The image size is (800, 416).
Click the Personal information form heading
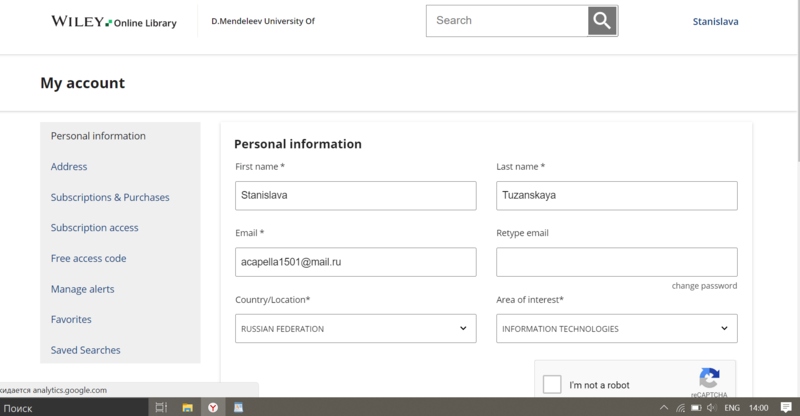297,144
